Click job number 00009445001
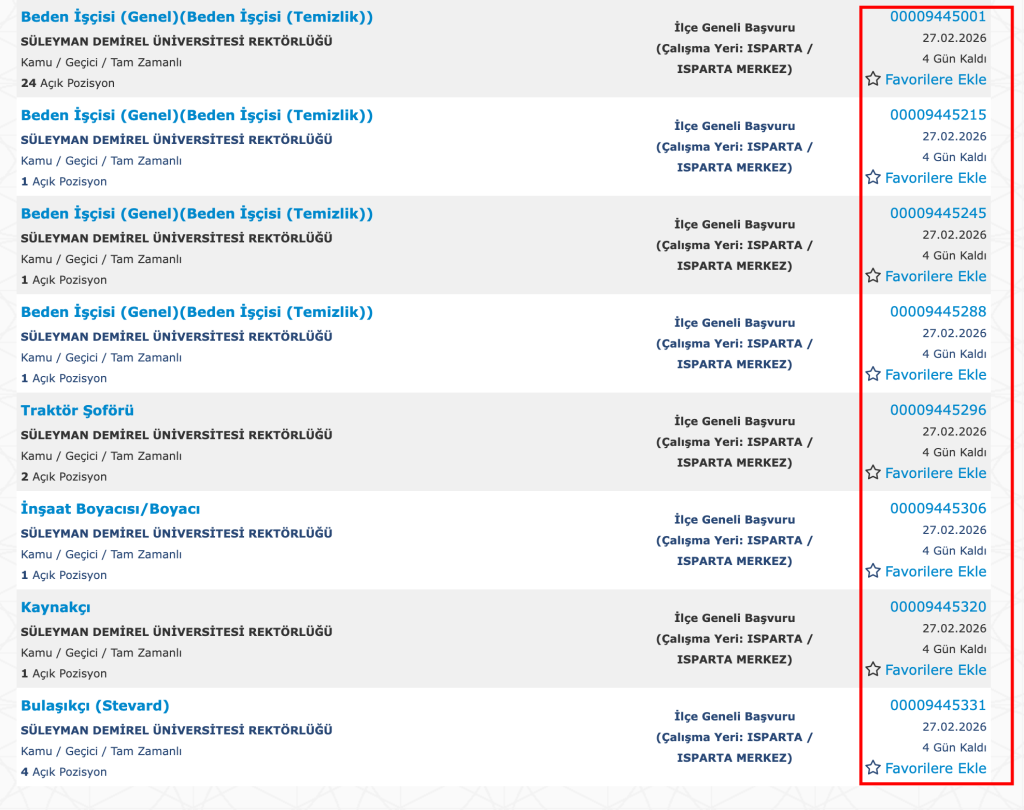The image size is (1024, 810). point(937,17)
